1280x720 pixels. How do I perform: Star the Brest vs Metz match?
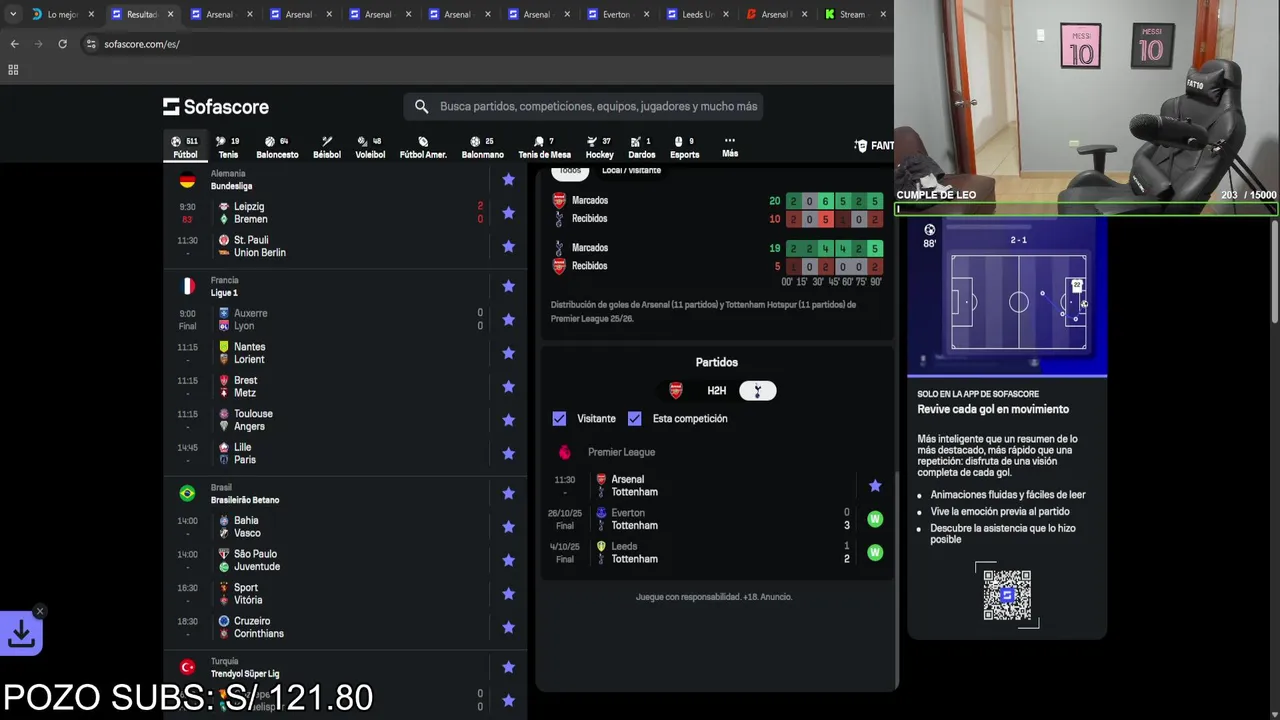pyautogui.click(x=508, y=386)
